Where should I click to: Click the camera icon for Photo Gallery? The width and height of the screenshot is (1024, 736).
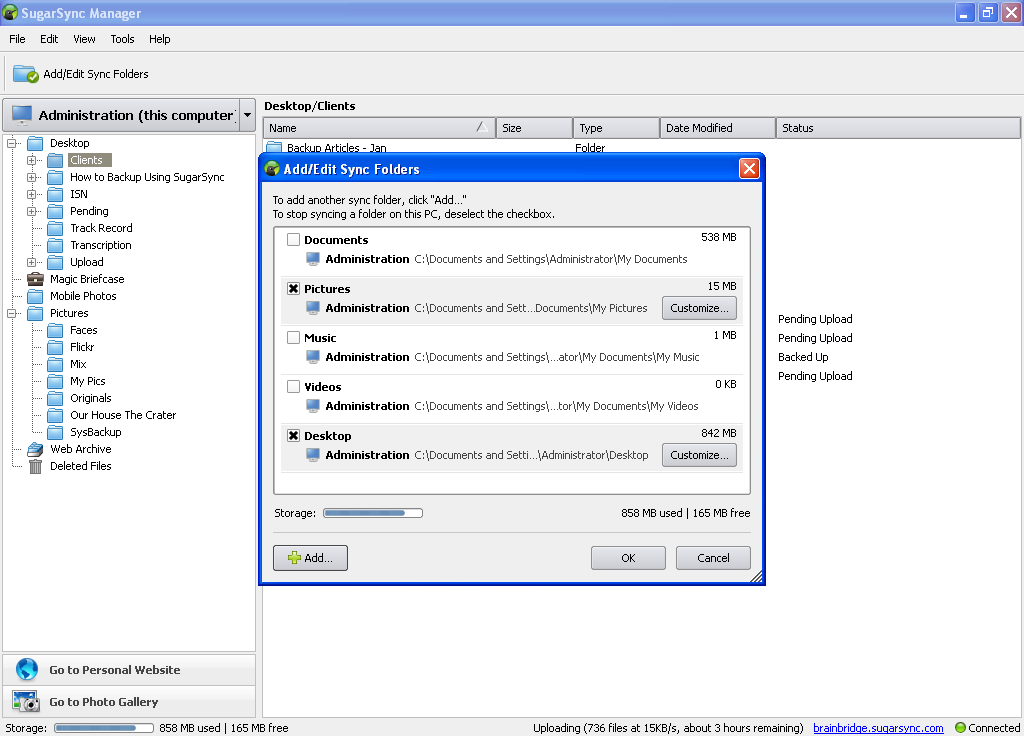tap(26, 701)
